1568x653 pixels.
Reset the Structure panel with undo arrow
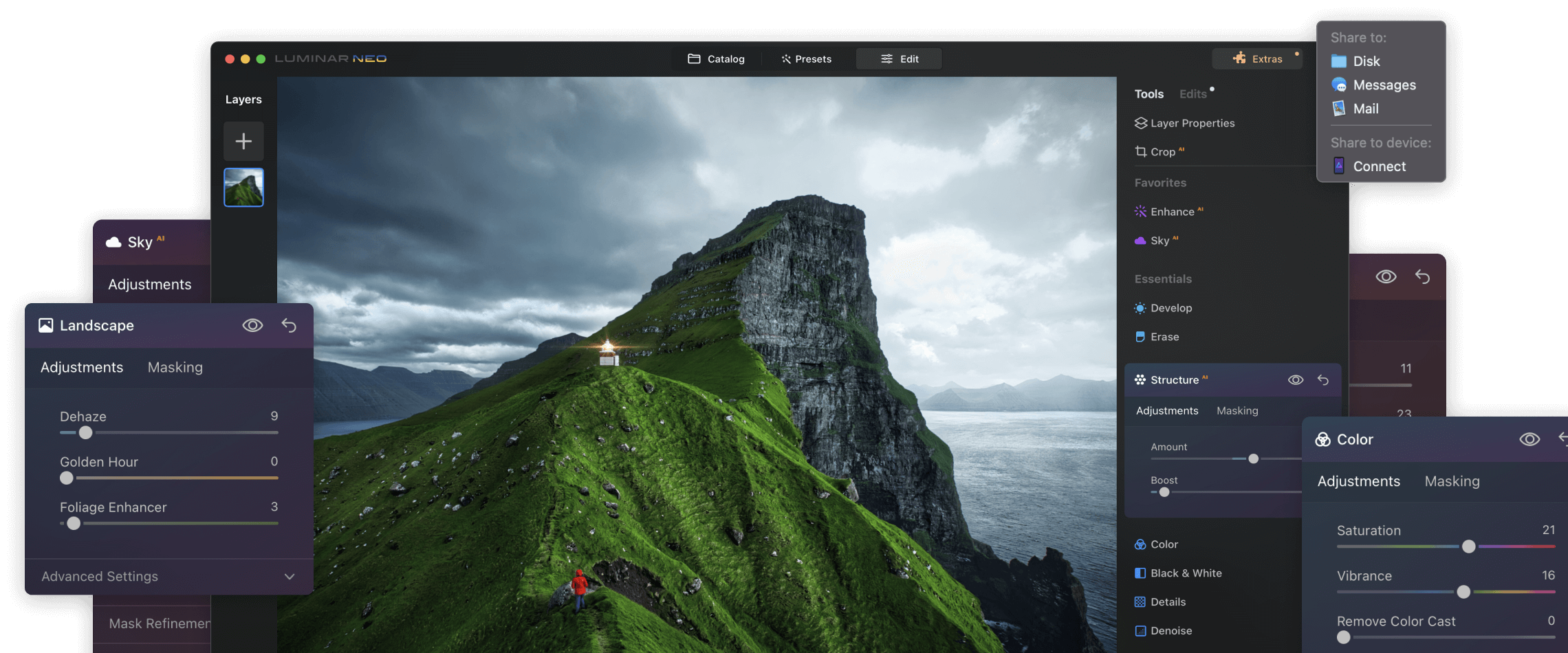tap(1323, 379)
